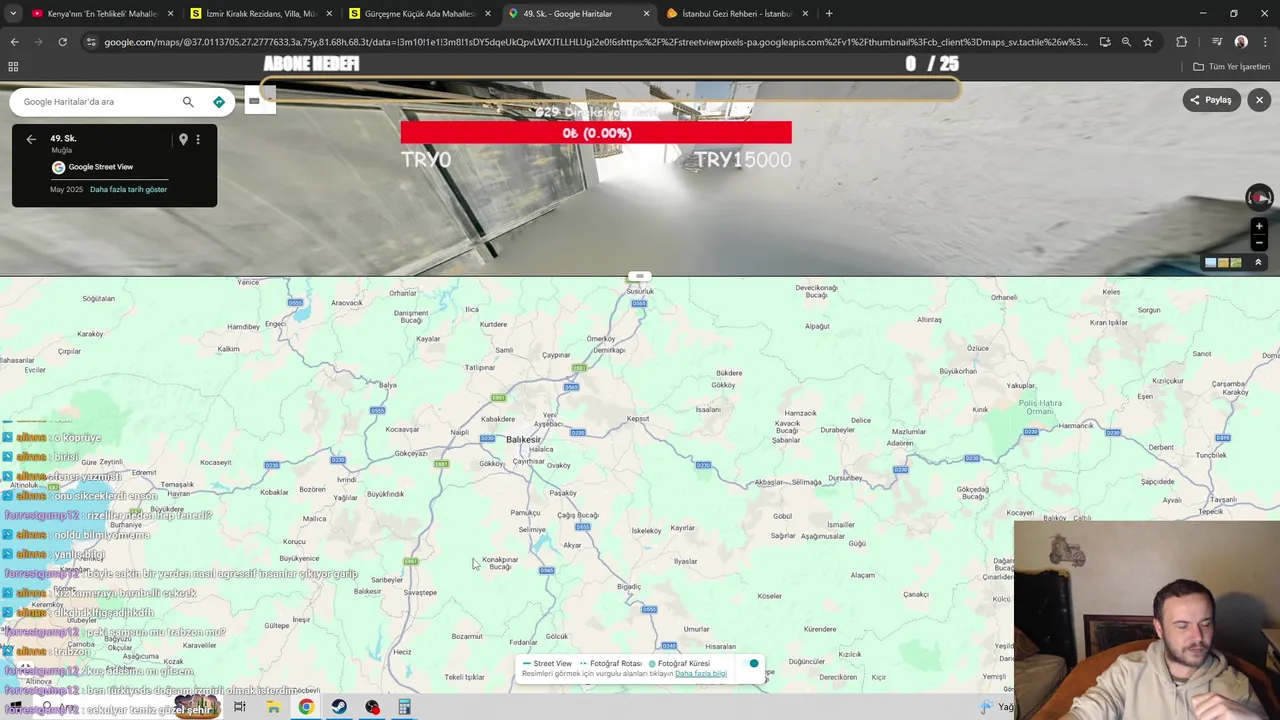Exit Street View with the round X button
This screenshot has width=1280, height=720.
pyautogui.click(x=1259, y=100)
